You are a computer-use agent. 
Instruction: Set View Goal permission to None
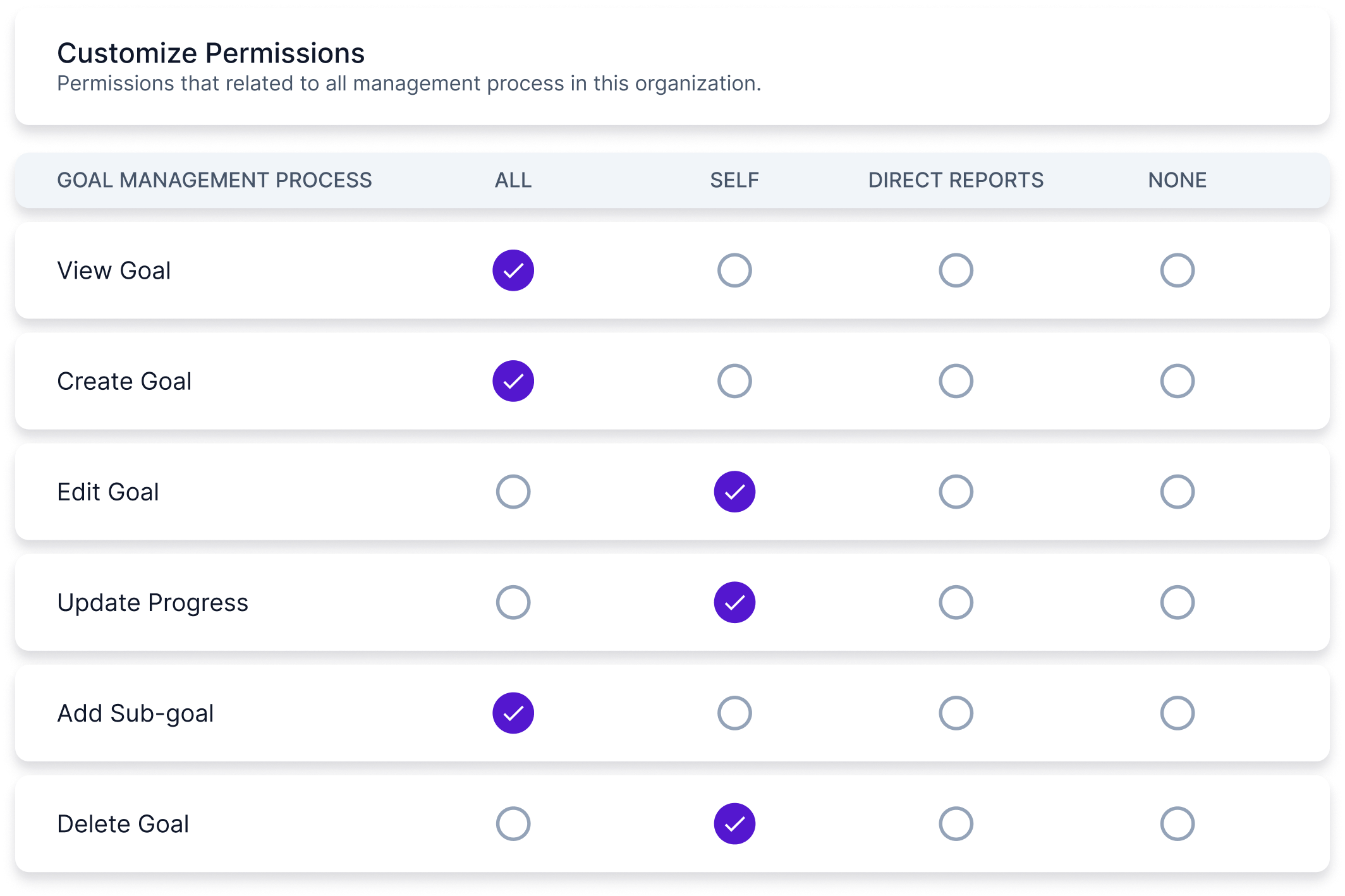coord(1177,270)
